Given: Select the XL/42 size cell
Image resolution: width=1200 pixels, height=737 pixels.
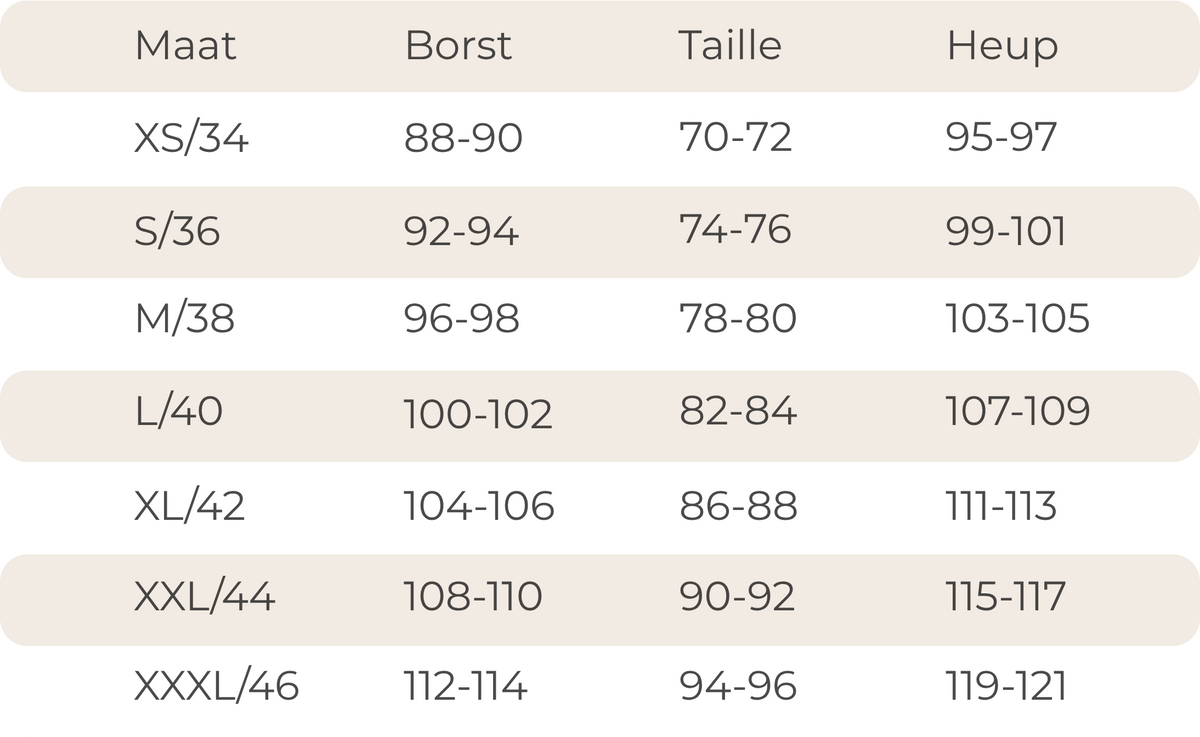Looking at the screenshot, I should tap(189, 506).
